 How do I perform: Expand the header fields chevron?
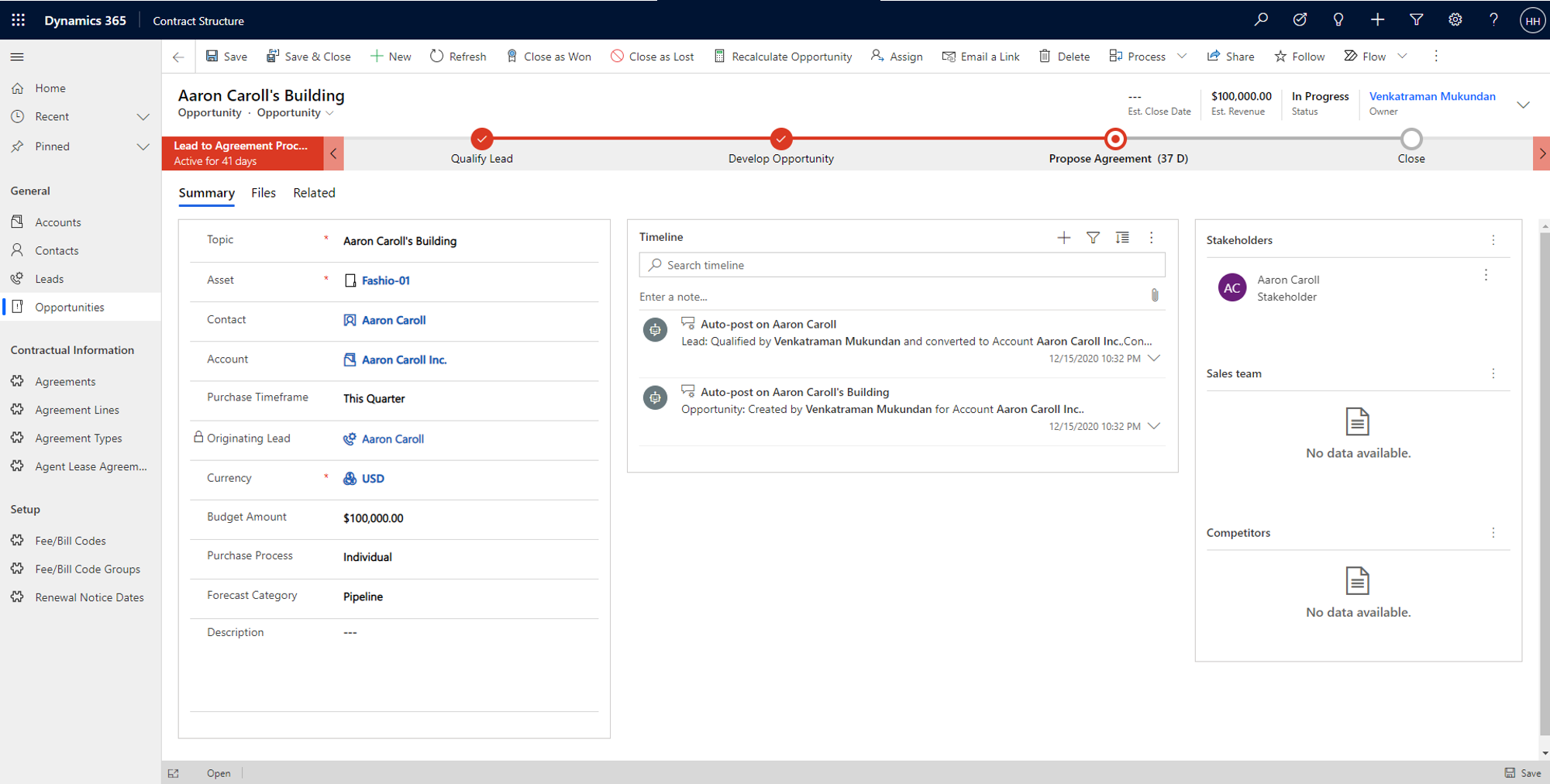[x=1523, y=105]
